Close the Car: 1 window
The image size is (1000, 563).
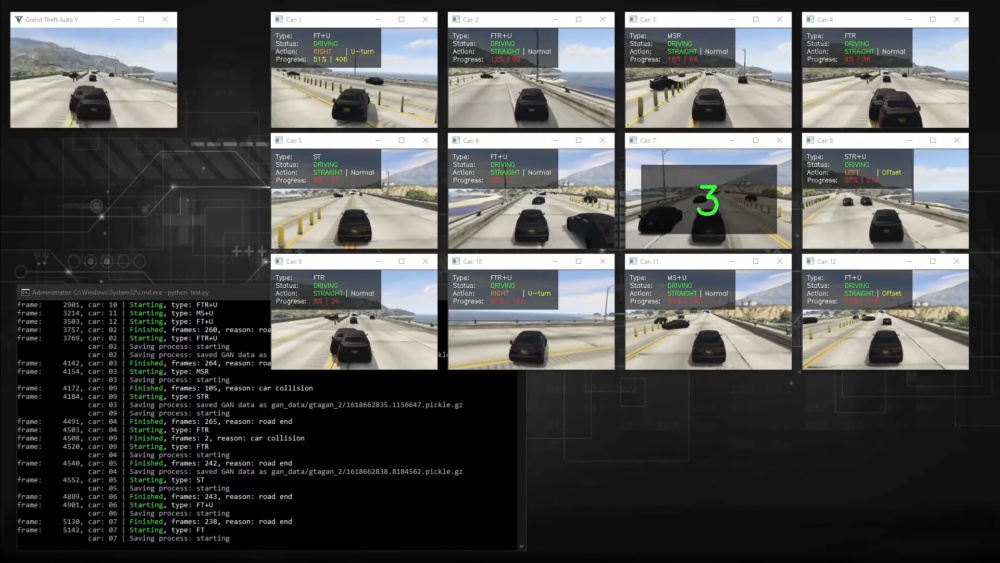[x=425, y=20]
